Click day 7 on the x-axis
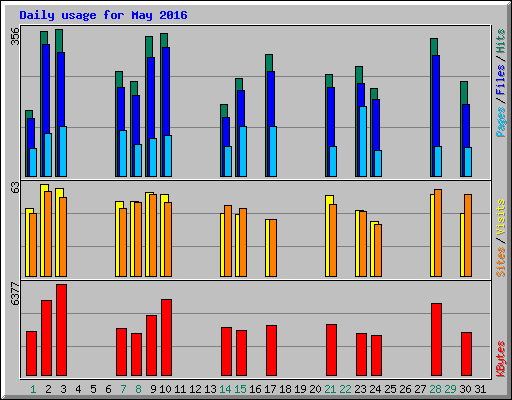 123,389
